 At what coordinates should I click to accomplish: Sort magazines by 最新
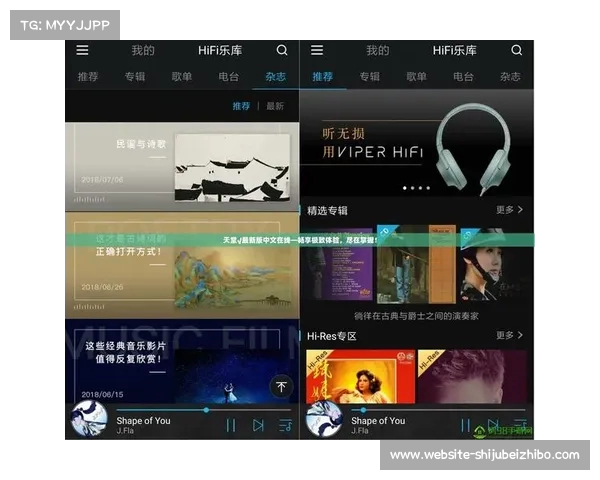(275, 106)
